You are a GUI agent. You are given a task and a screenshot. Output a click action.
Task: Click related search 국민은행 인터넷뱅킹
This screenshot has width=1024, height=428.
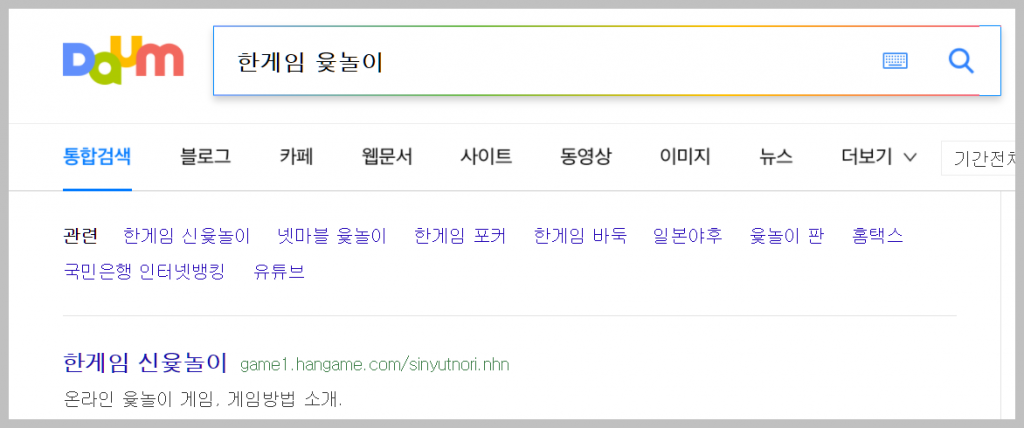(144, 272)
